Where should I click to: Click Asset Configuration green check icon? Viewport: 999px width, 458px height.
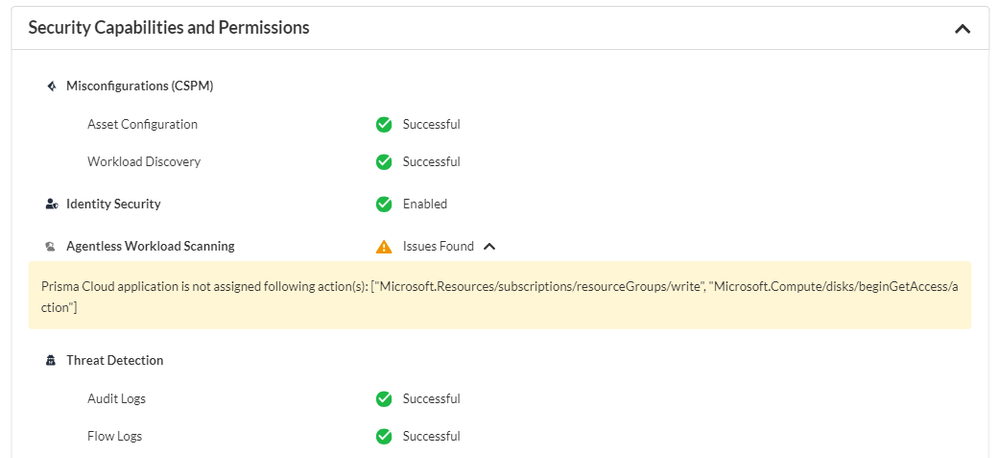click(x=384, y=125)
